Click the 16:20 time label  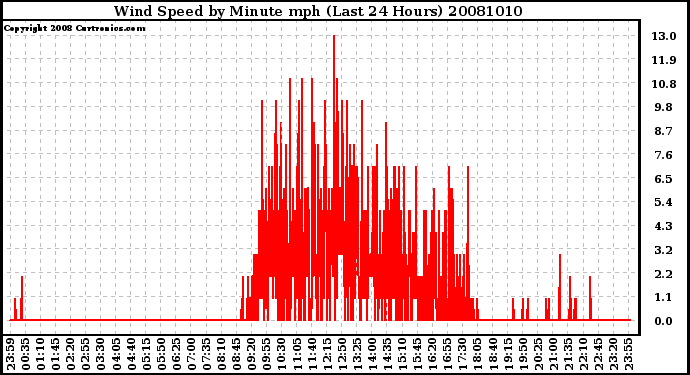coord(433,355)
